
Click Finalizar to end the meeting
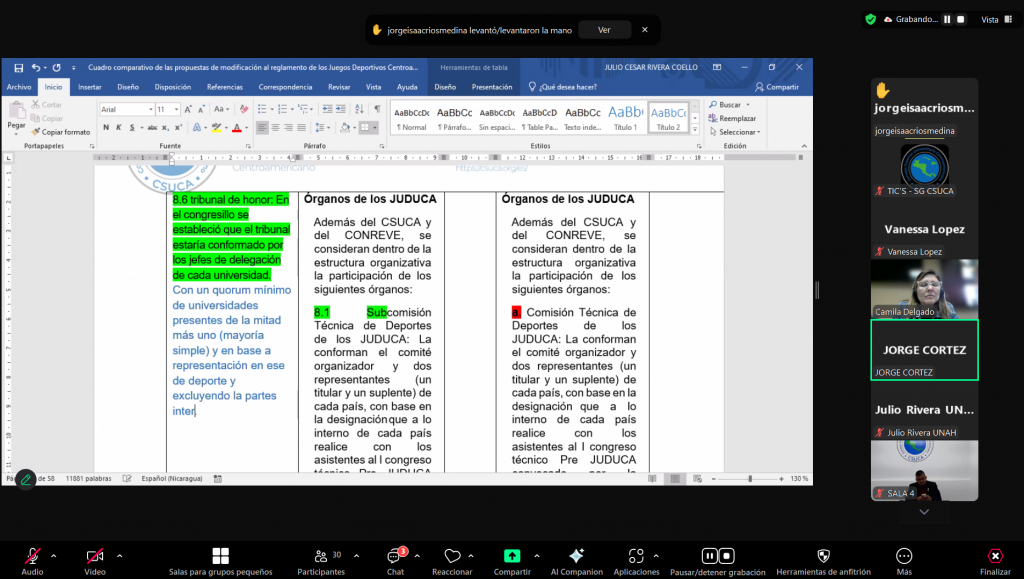pyautogui.click(x=995, y=557)
